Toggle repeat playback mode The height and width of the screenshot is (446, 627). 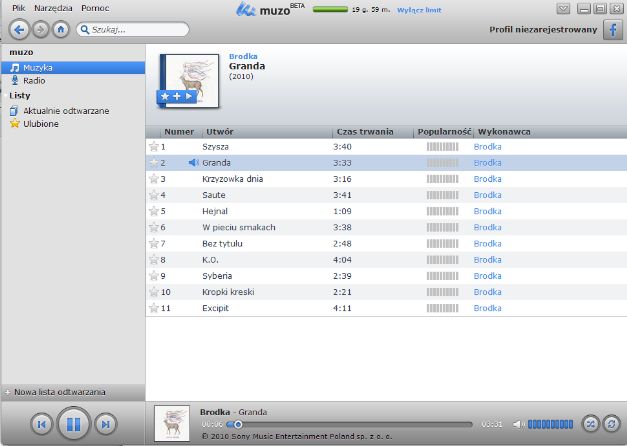coord(611,424)
